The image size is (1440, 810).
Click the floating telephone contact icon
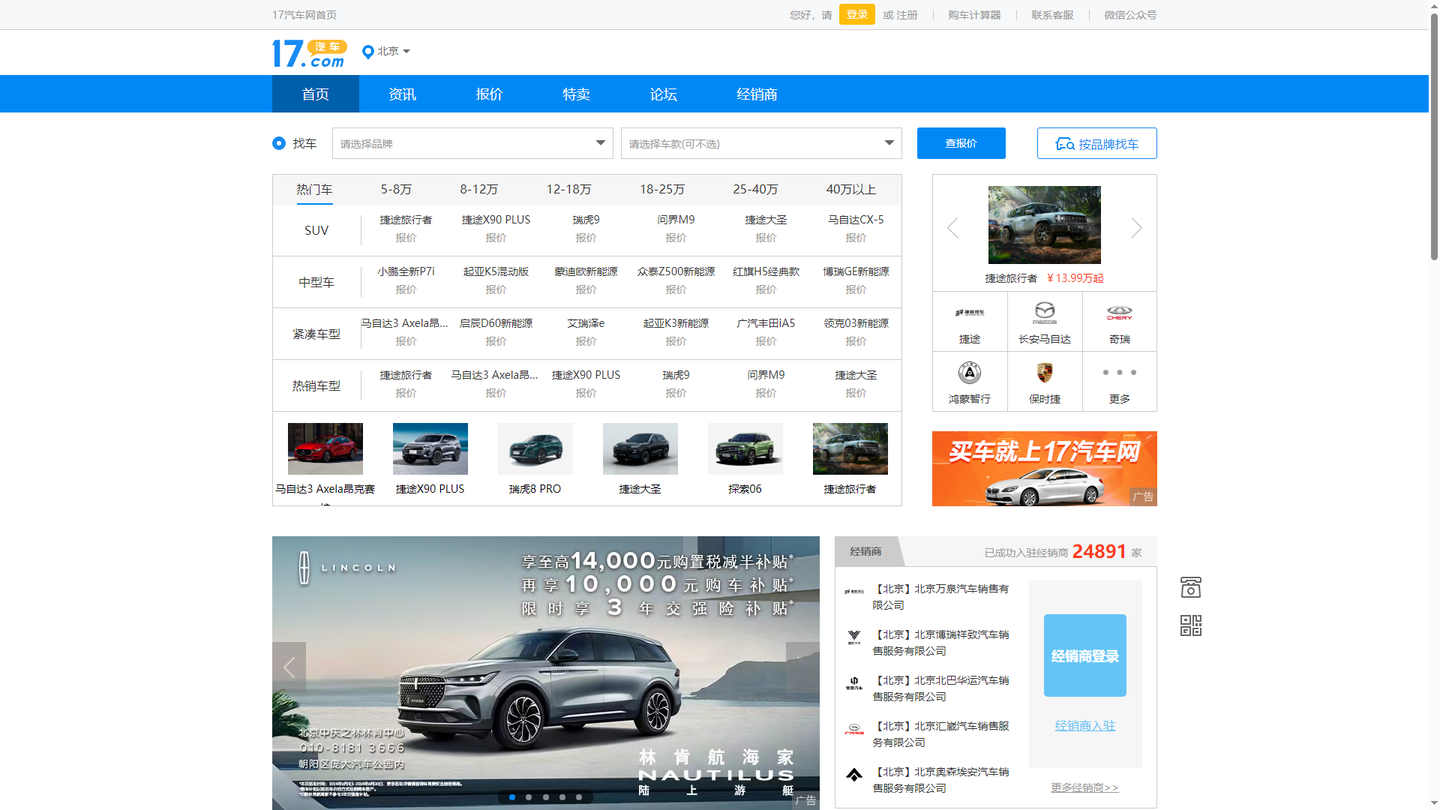[x=1190, y=587]
